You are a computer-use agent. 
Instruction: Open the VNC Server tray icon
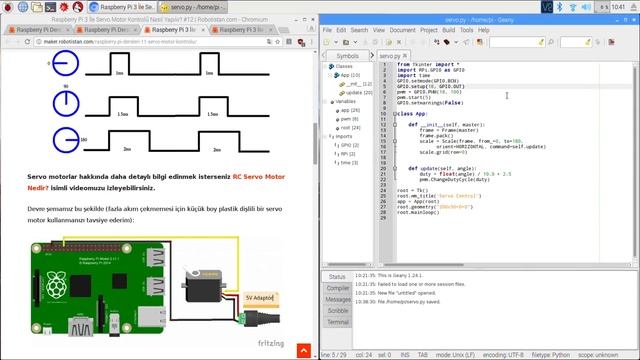(547, 7)
